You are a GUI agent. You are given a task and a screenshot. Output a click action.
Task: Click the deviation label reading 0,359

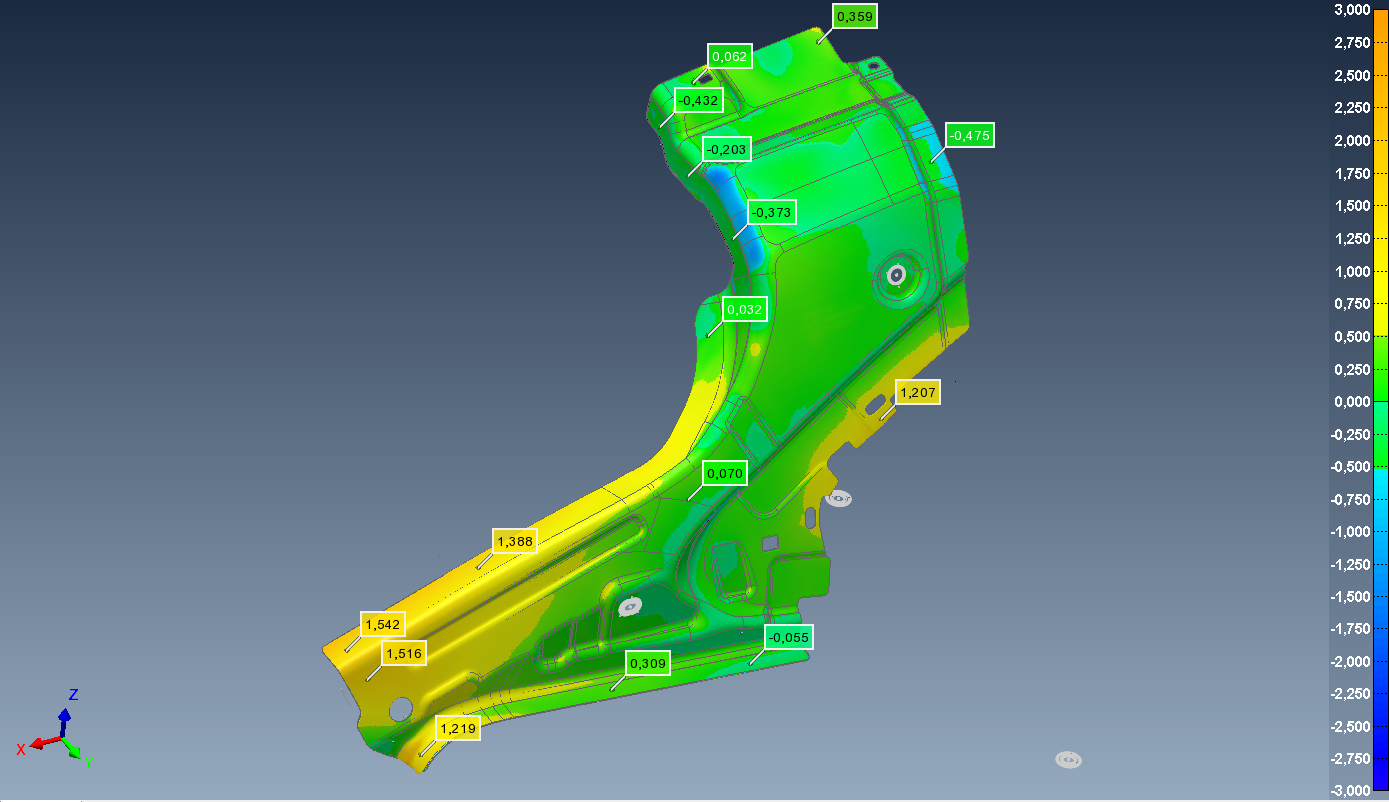tap(854, 16)
